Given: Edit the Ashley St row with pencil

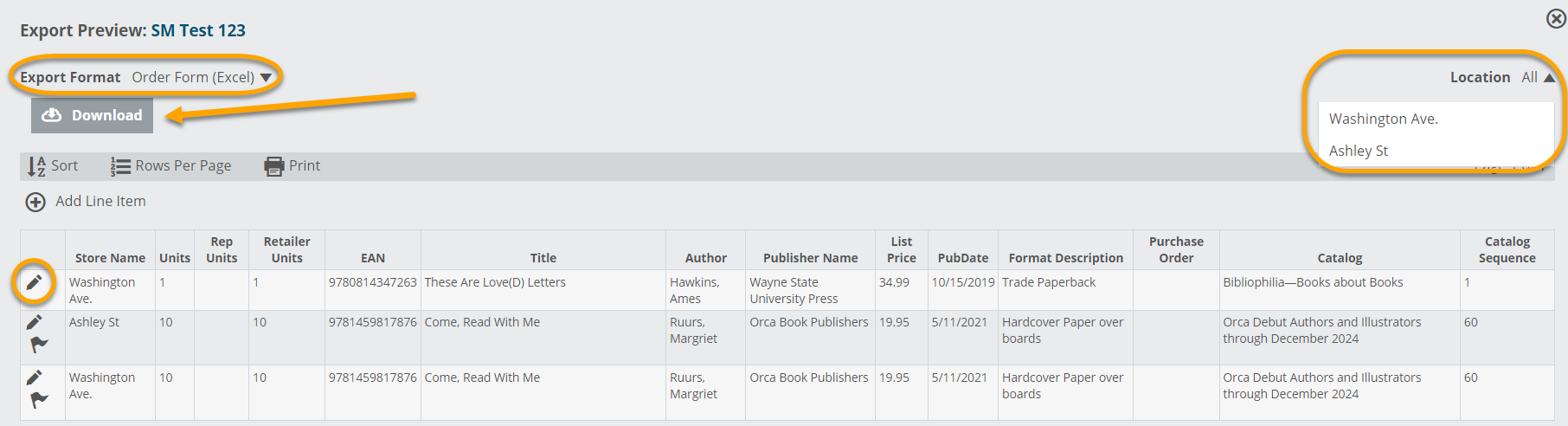Looking at the screenshot, I should tap(34, 323).
